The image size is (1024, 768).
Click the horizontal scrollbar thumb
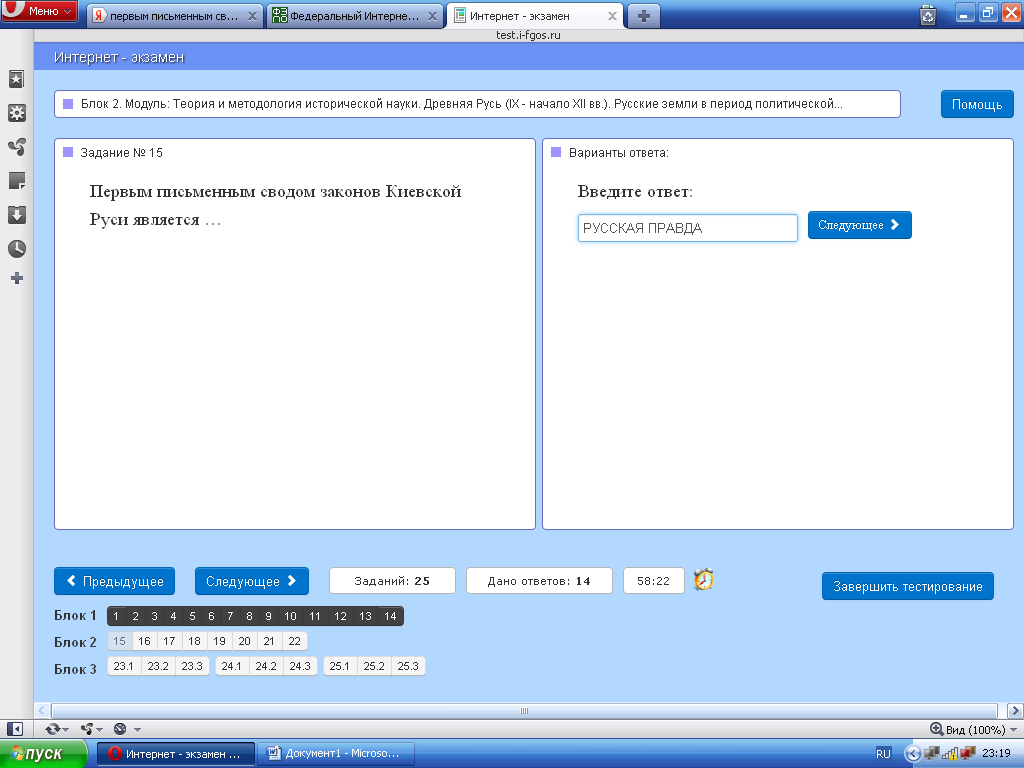[x=524, y=711]
